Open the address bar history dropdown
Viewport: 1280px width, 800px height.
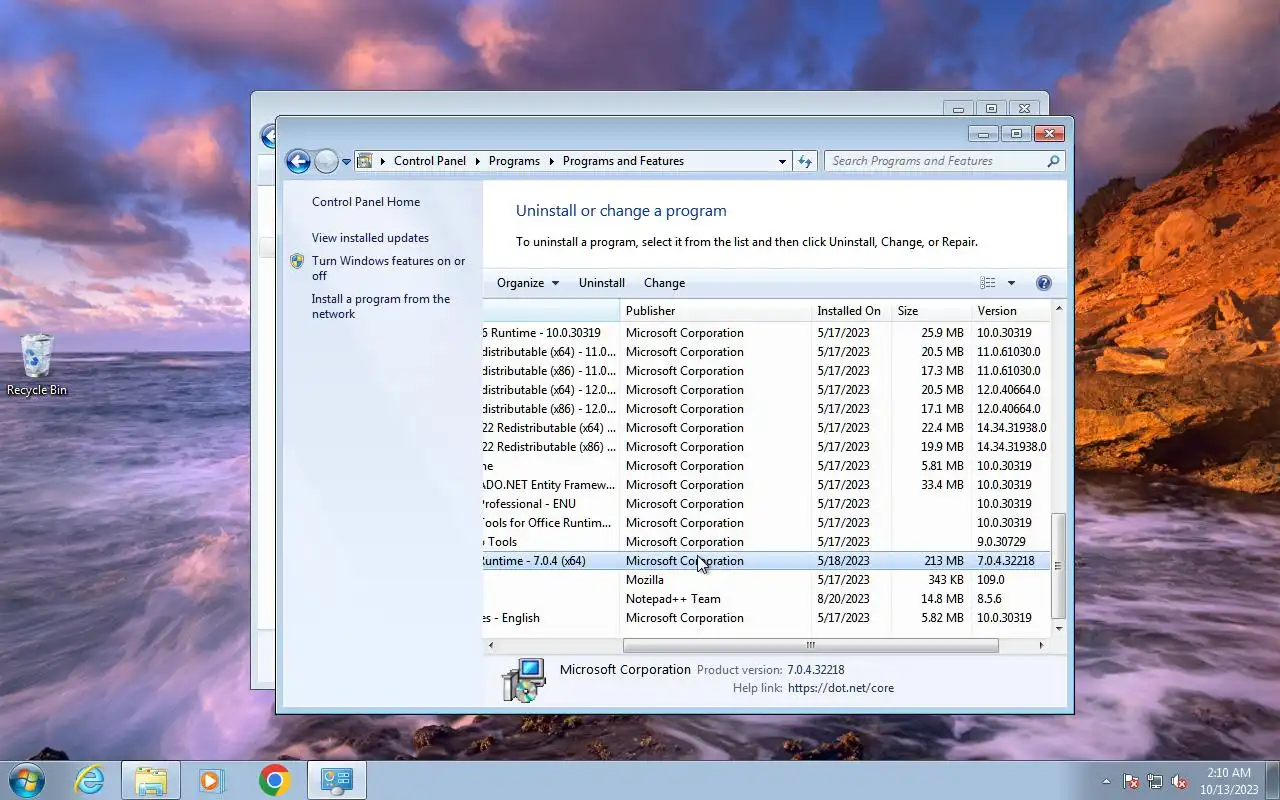pos(782,161)
